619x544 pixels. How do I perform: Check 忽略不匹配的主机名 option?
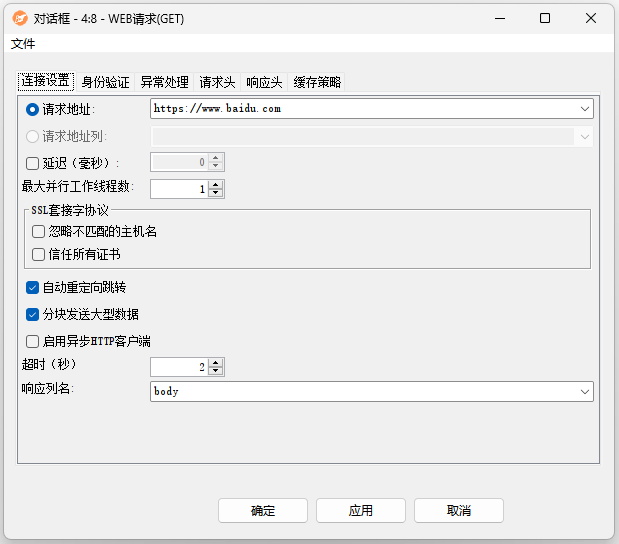coord(39,231)
